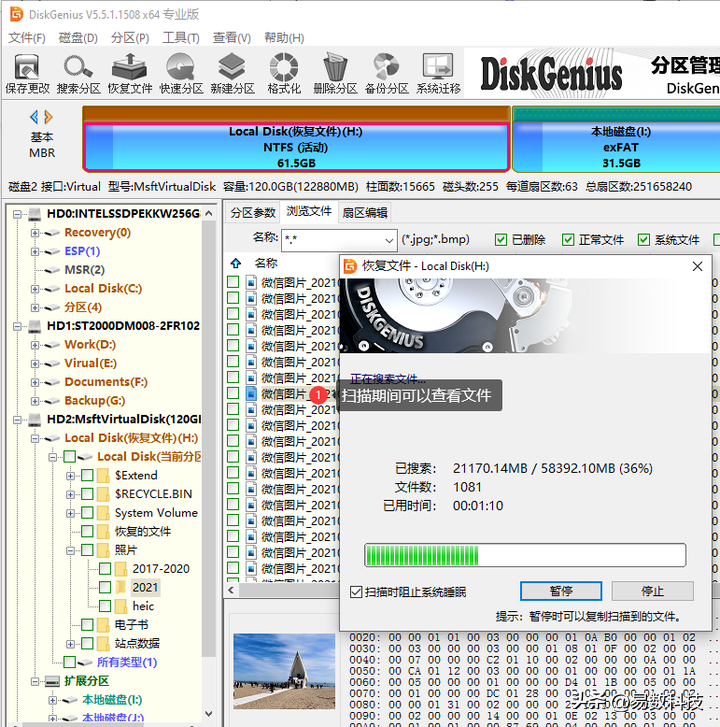The image size is (720, 727).
Task: Collapse the HD1 ST2000DM008 tree node
Action: [18, 326]
